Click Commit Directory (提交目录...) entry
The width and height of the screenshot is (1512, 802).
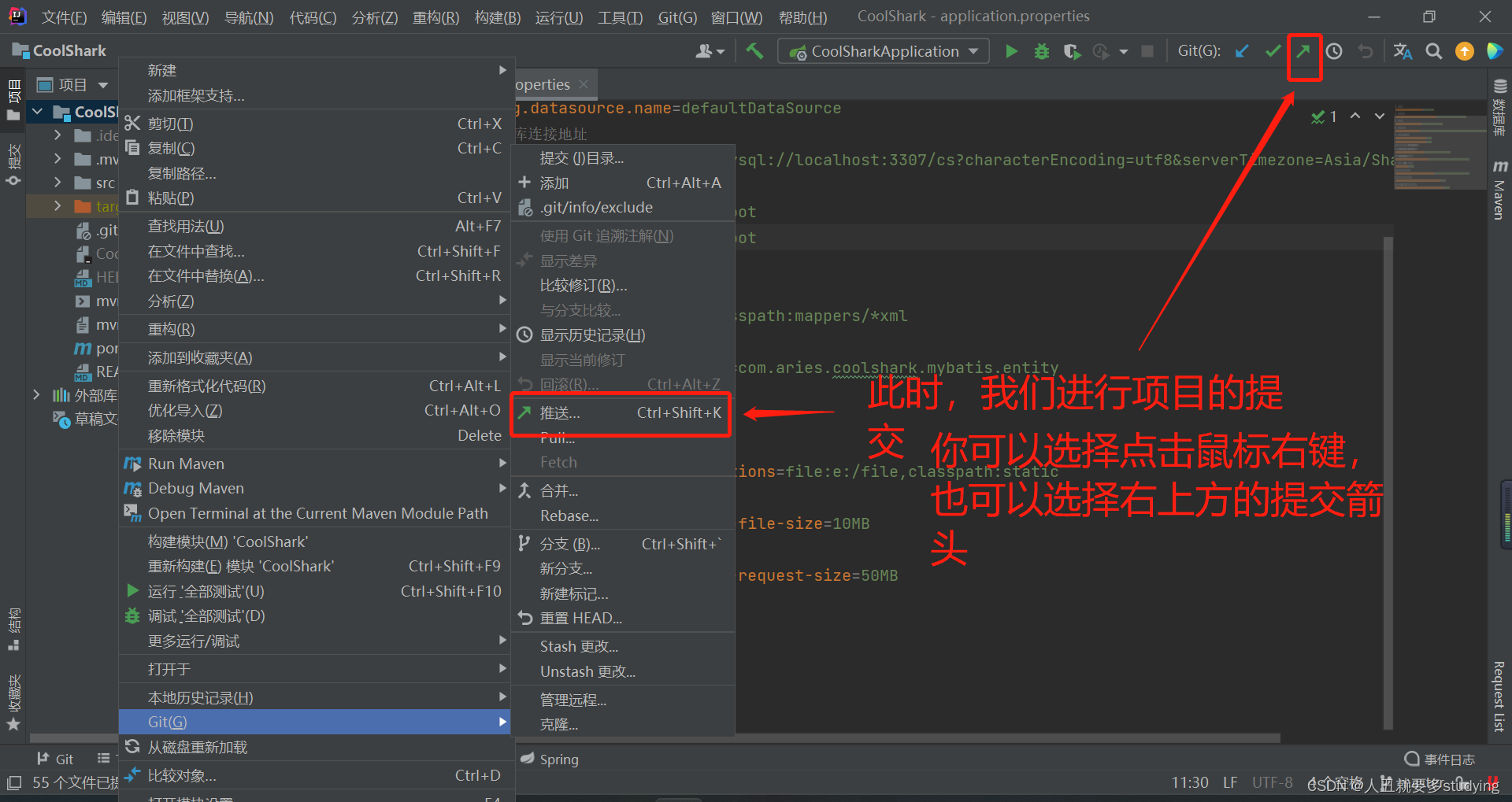(x=622, y=157)
